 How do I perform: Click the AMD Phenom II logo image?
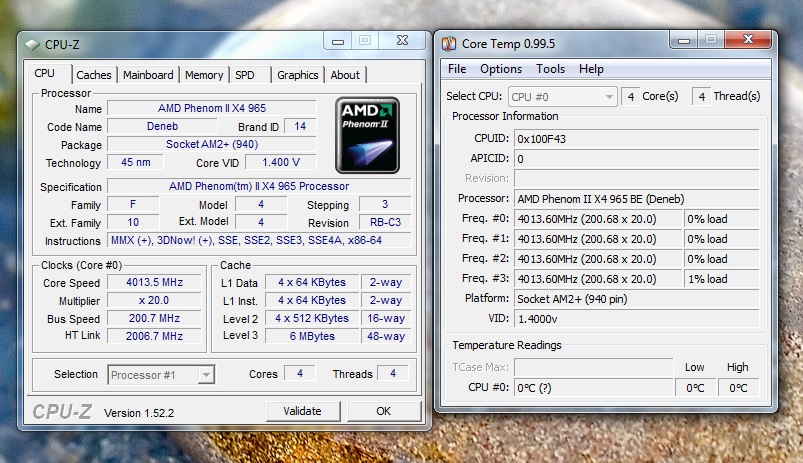coord(367,135)
